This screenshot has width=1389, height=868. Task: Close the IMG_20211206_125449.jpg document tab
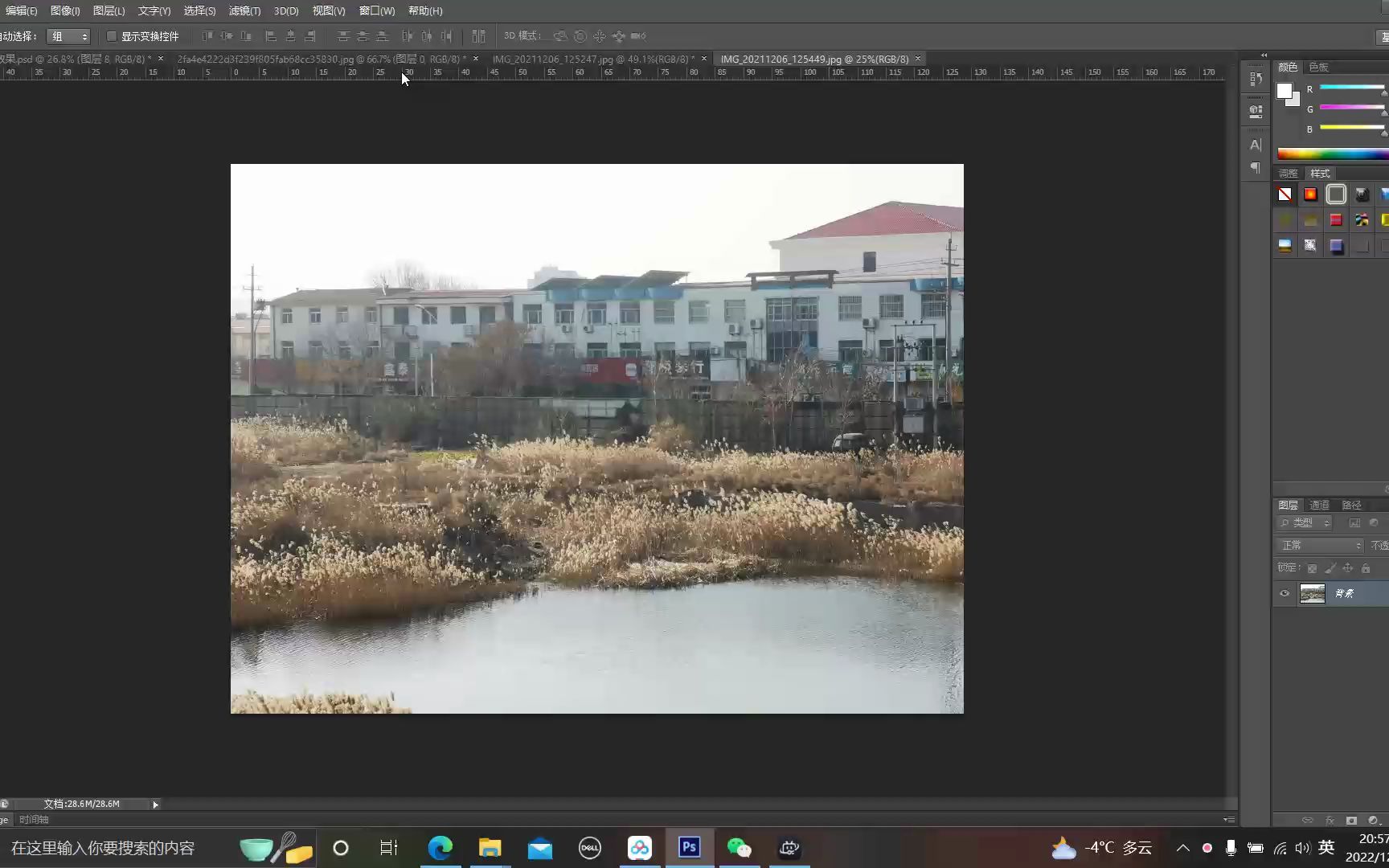917,59
